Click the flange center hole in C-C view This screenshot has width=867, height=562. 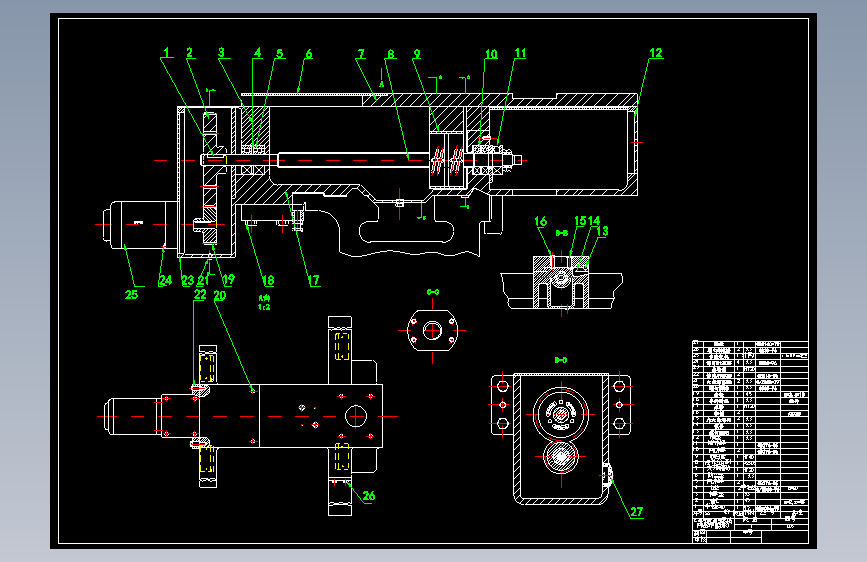pyautogui.click(x=432, y=331)
